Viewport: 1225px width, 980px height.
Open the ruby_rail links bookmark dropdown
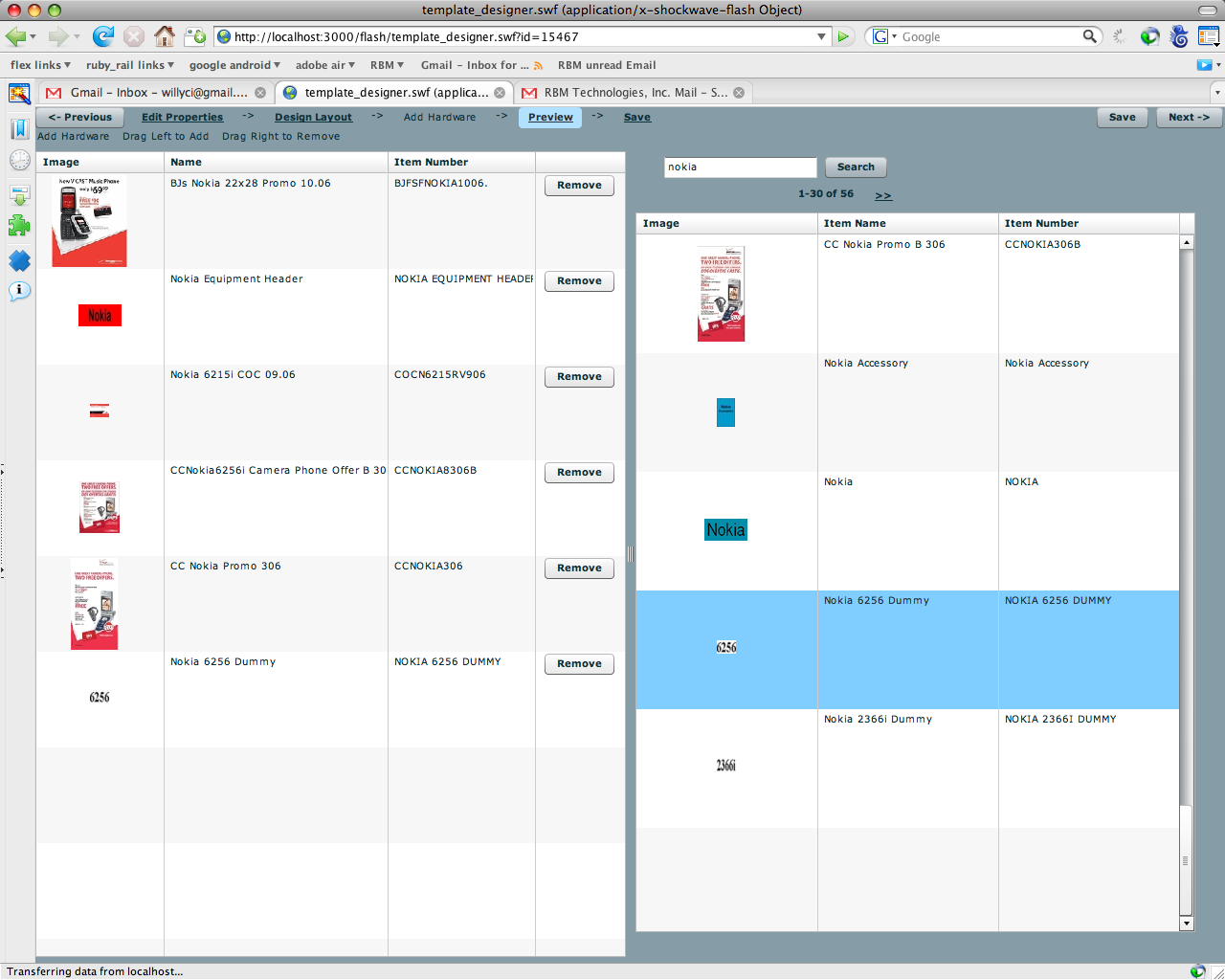(129, 65)
